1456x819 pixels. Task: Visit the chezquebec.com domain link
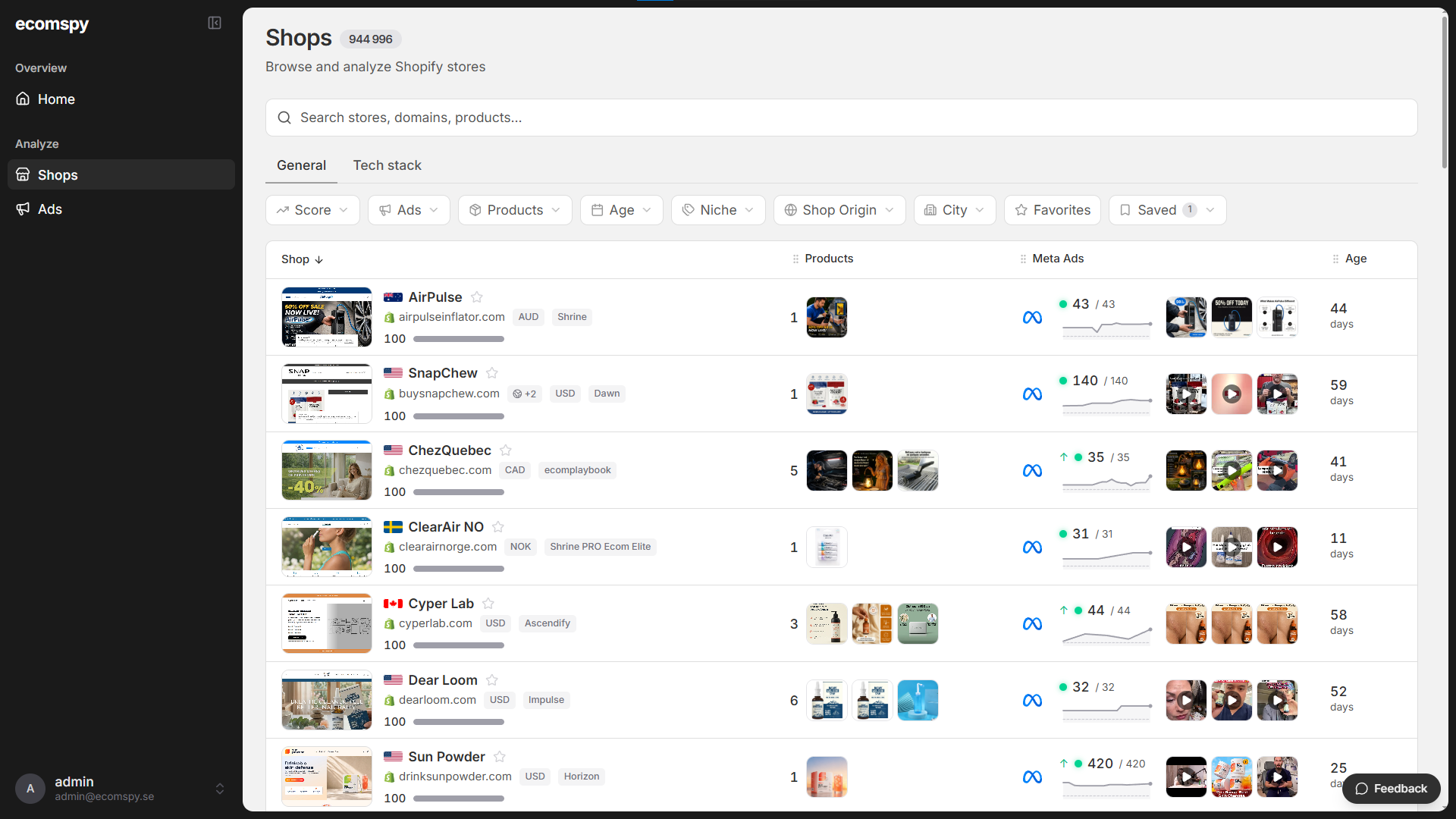[x=445, y=470]
